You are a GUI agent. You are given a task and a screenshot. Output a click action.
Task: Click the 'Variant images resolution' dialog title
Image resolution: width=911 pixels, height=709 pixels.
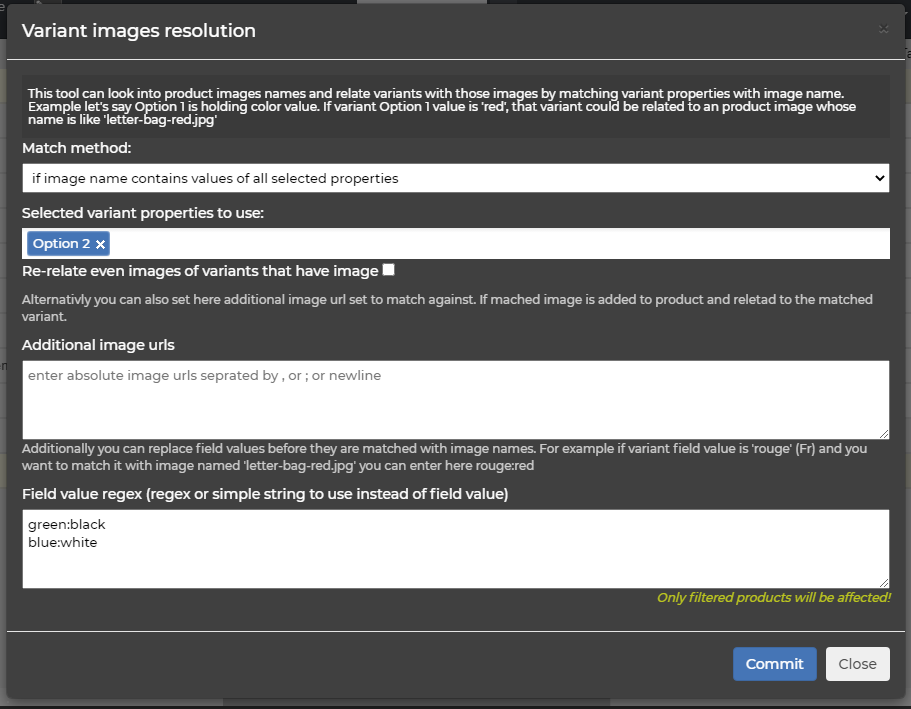(139, 31)
